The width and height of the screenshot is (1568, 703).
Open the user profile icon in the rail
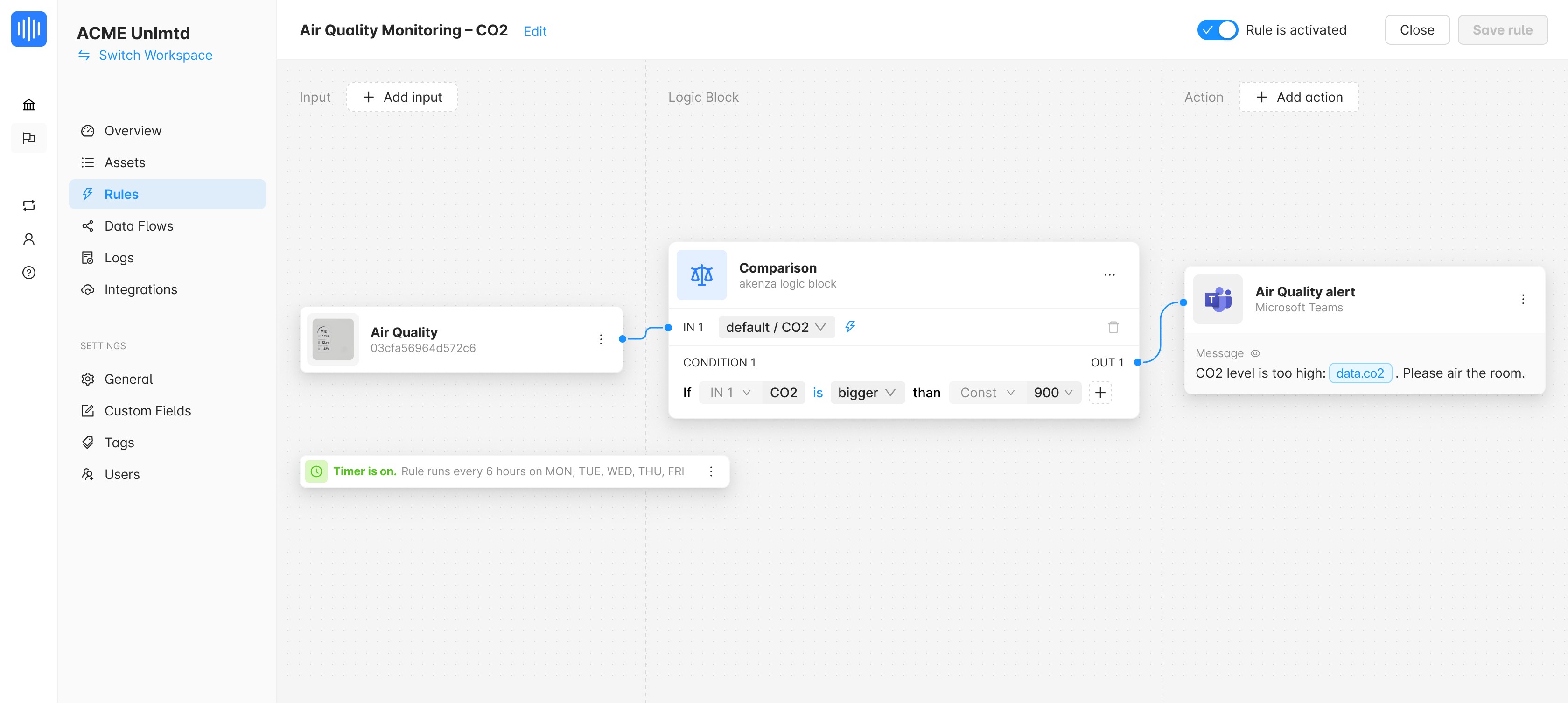click(28, 239)
